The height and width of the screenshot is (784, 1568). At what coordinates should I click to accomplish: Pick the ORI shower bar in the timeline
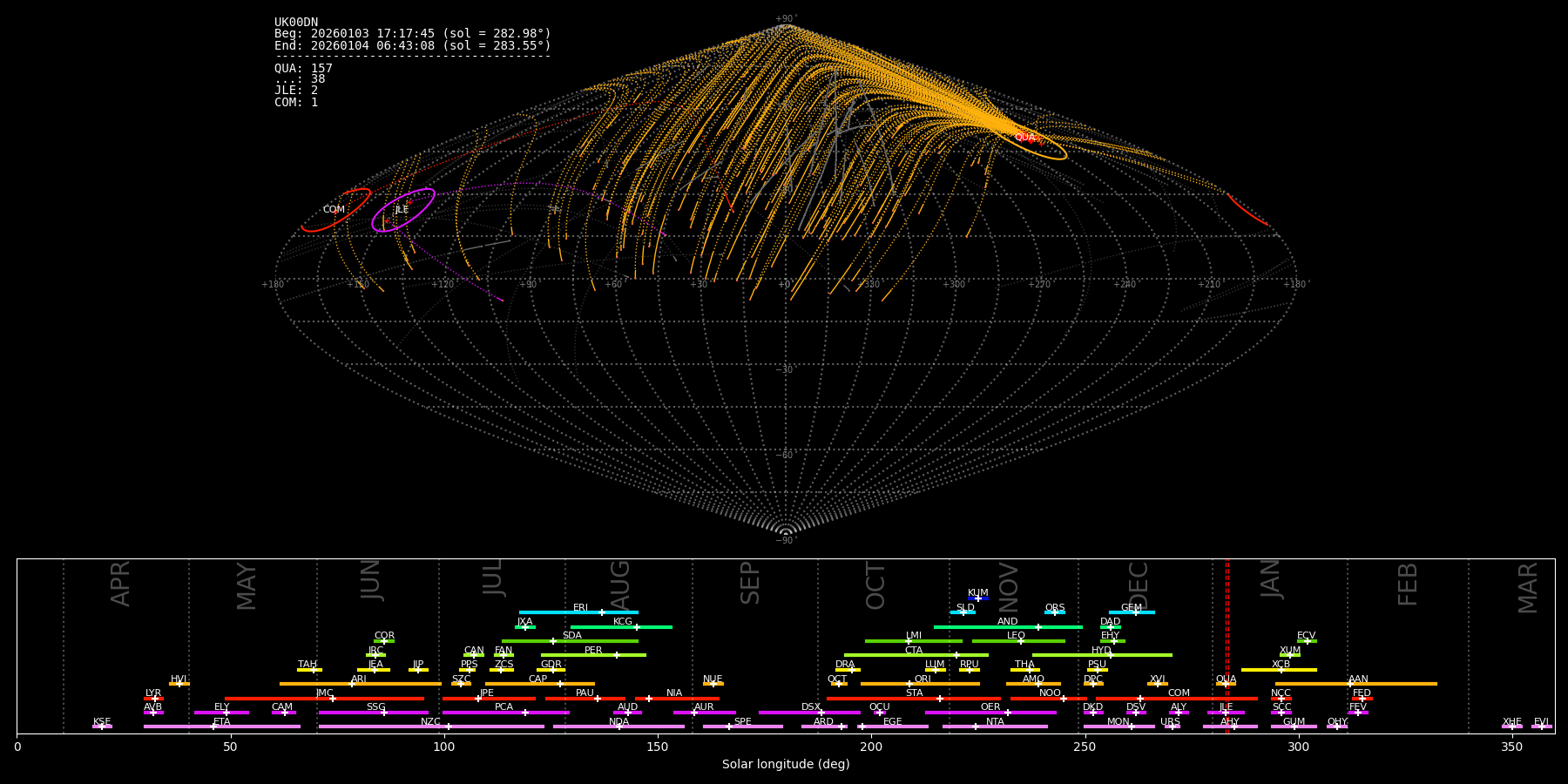920,684
